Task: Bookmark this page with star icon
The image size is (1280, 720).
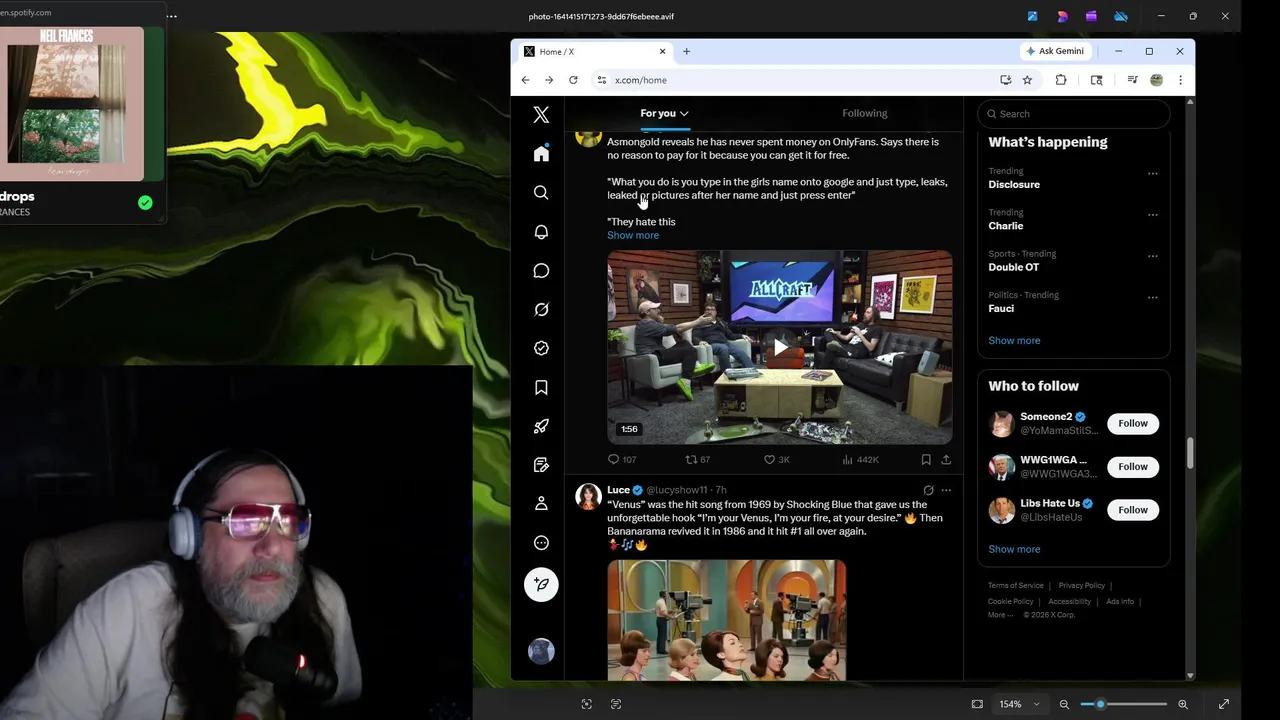Action: point(1027,80)
